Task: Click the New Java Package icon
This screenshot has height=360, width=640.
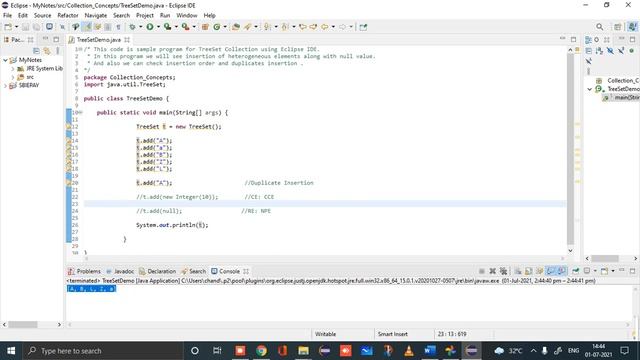Action: [x=205, y=27]
